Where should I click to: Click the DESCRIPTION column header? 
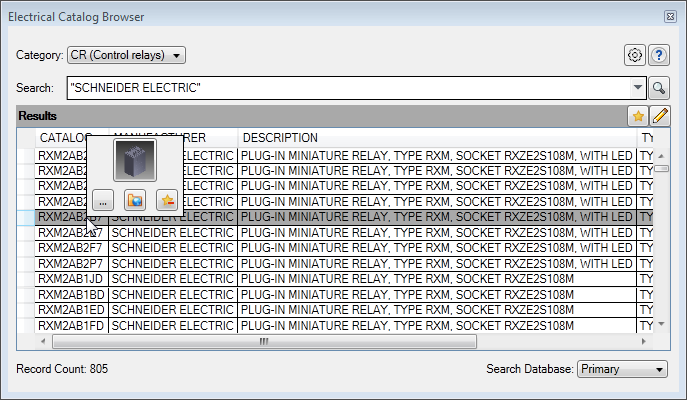pos(437,138)
